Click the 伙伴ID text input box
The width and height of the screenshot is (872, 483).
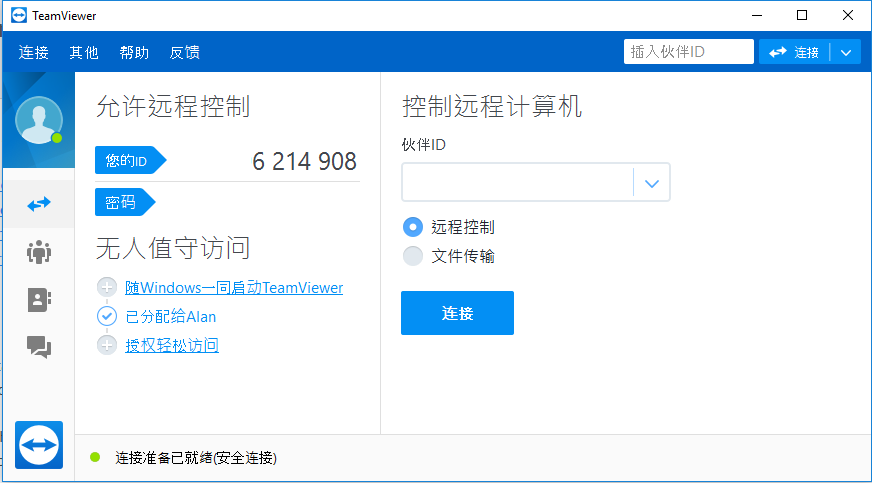pyautogui.click(x=517, y=183)
